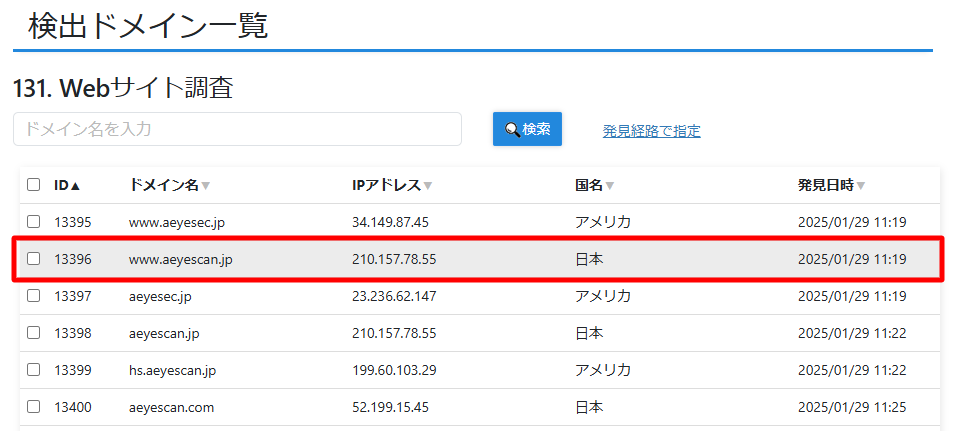
Task: Select domain hs.aeyescan.jp
Action: (172, 371)
